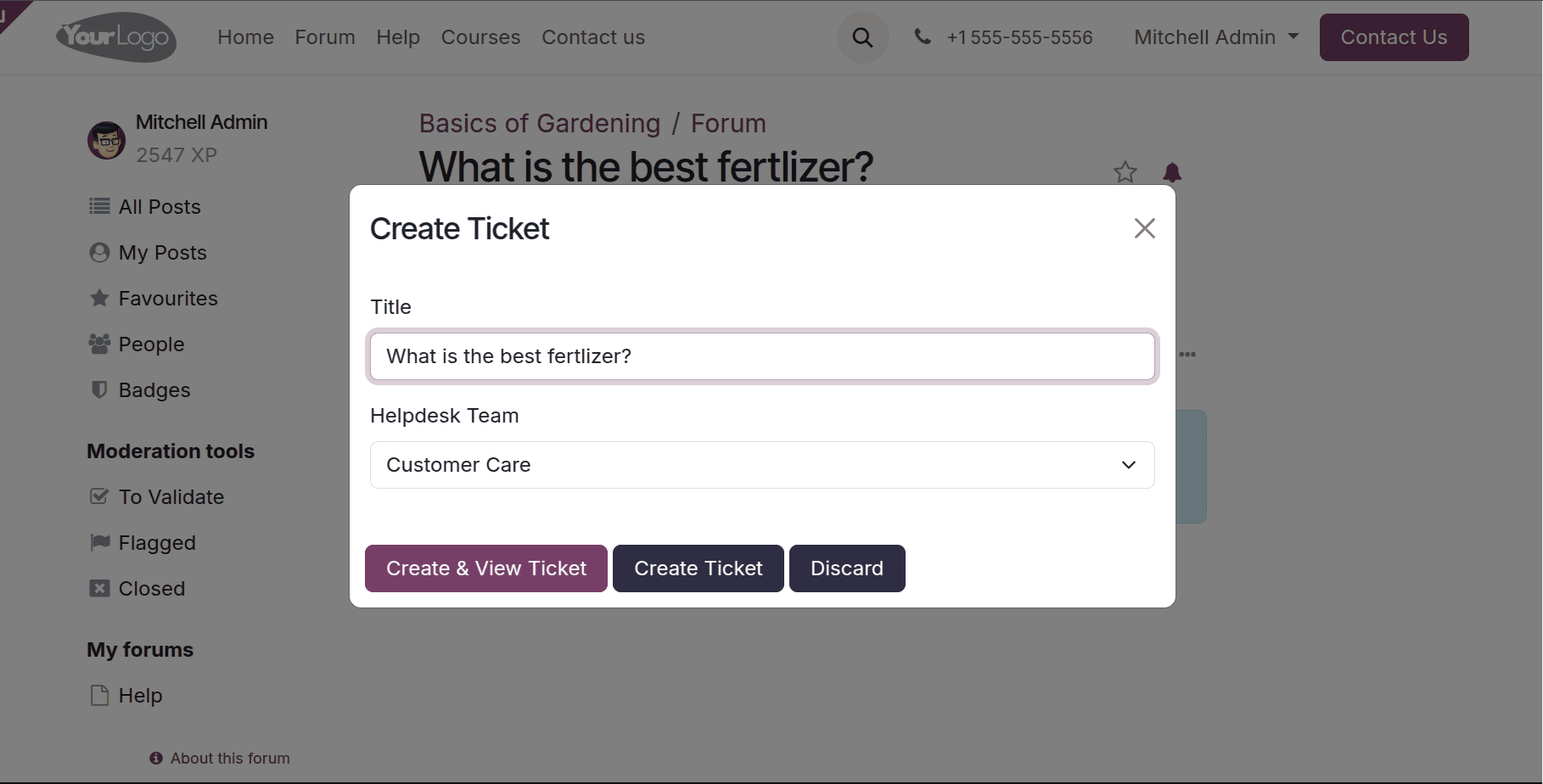Select the All Posts list icon
The height and width of the screenshot is (784, 1543).
99,206
